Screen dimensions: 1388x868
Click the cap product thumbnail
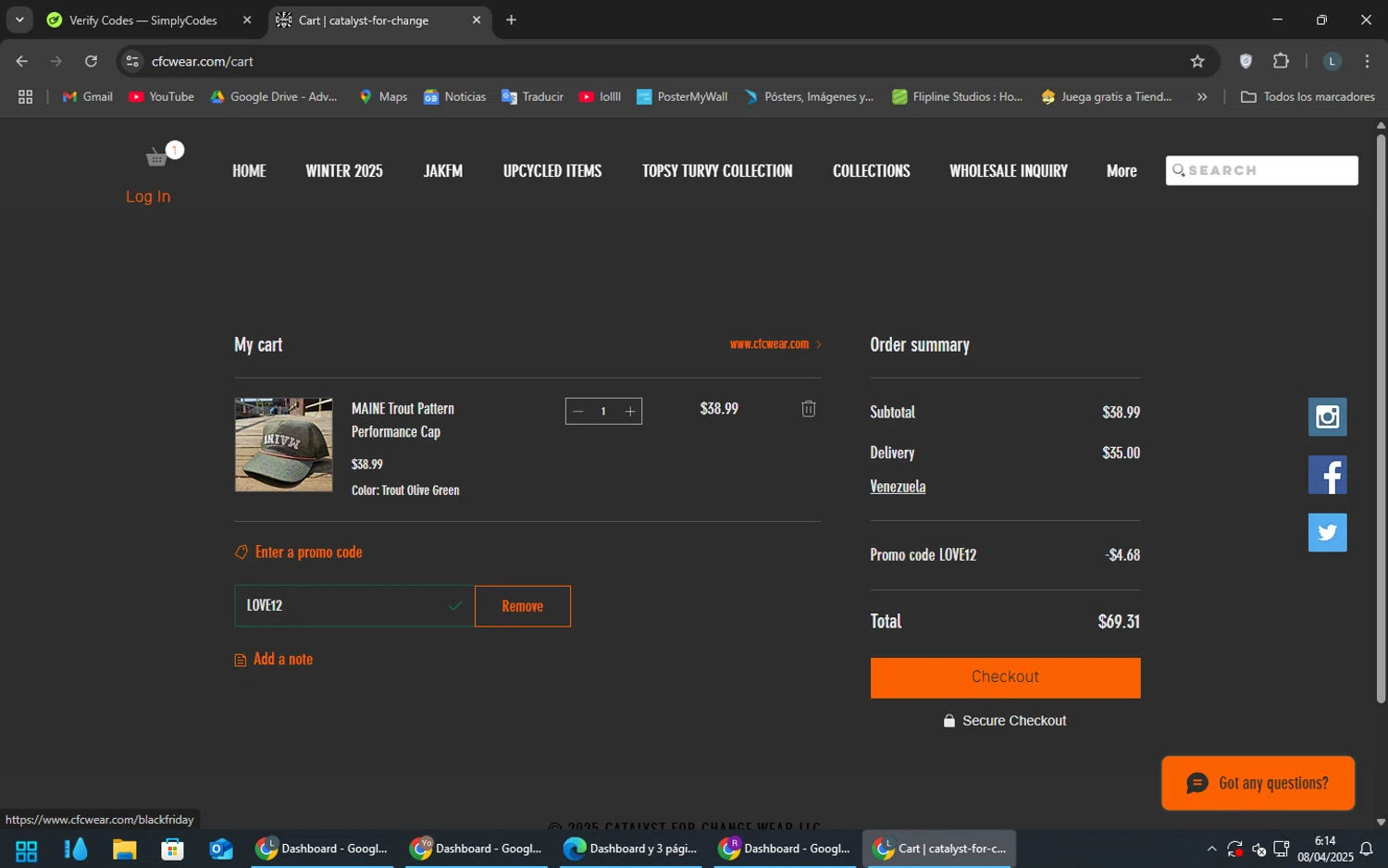point(283,445)
